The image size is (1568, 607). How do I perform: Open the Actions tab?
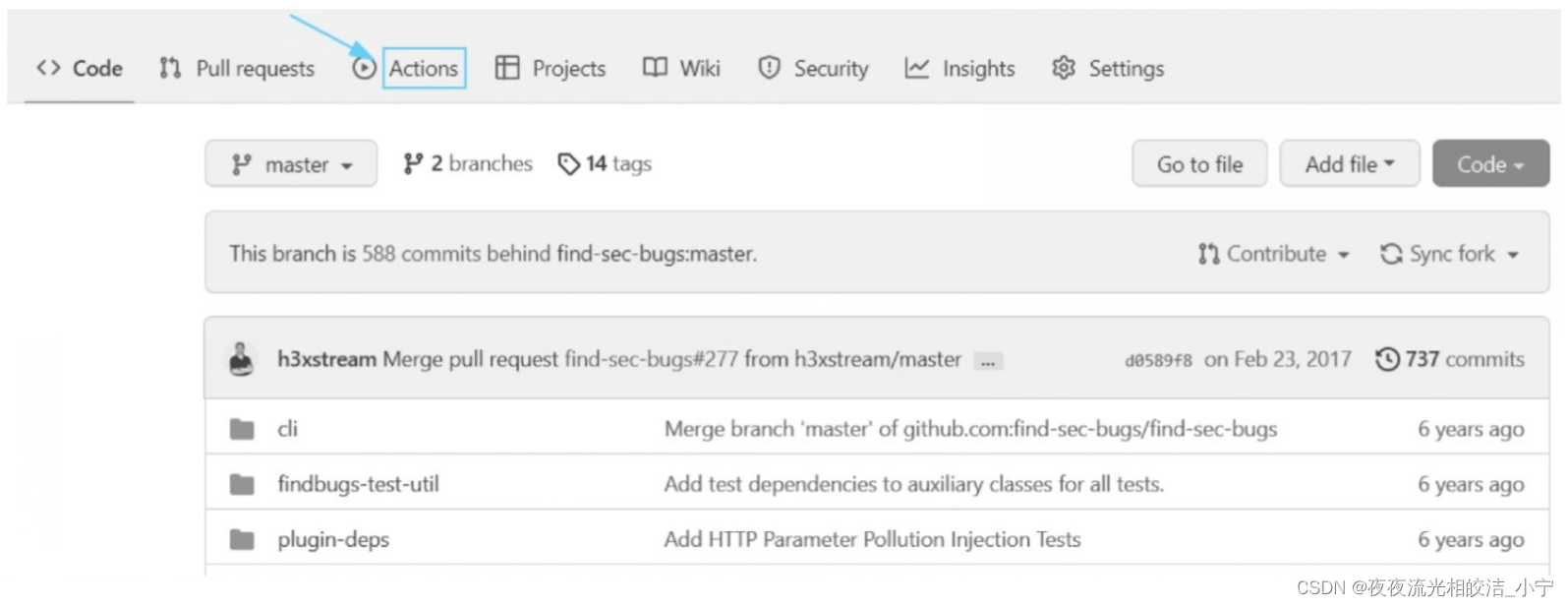(x=424, y=68)
